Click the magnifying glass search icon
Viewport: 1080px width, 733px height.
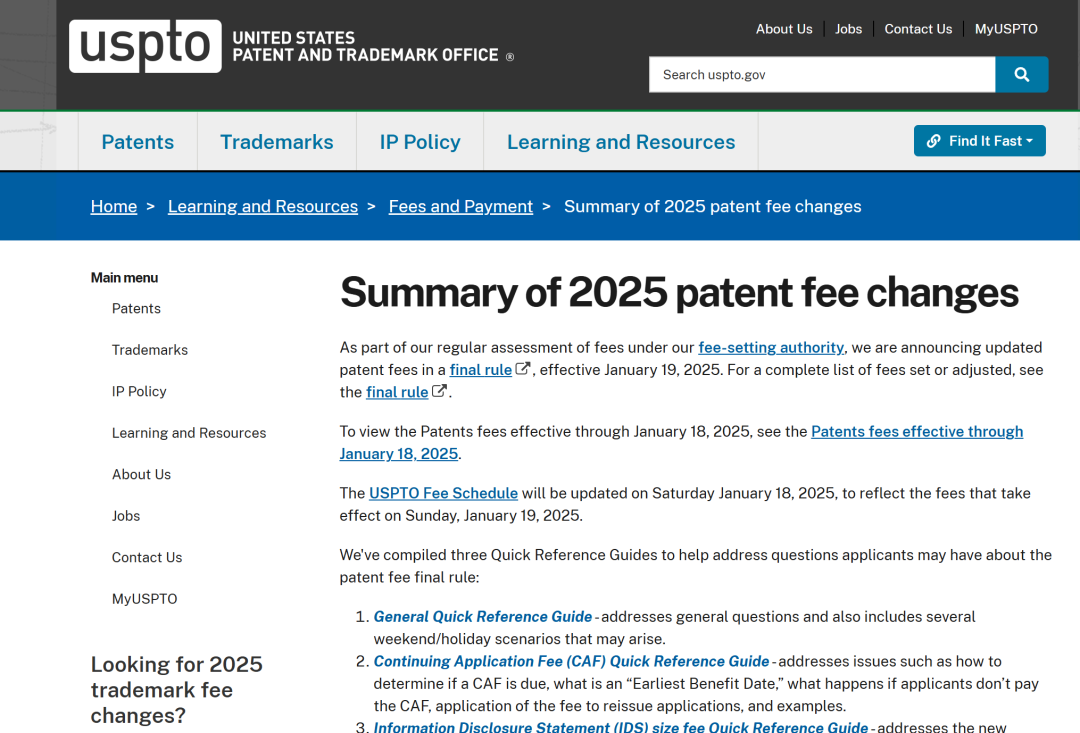(x=1021, y=74)
